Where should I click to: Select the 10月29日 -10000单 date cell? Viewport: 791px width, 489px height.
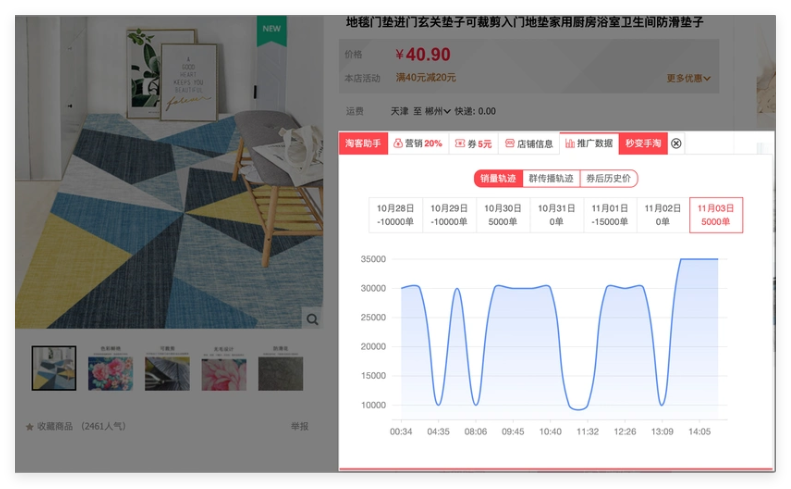[x=449, y=215]
